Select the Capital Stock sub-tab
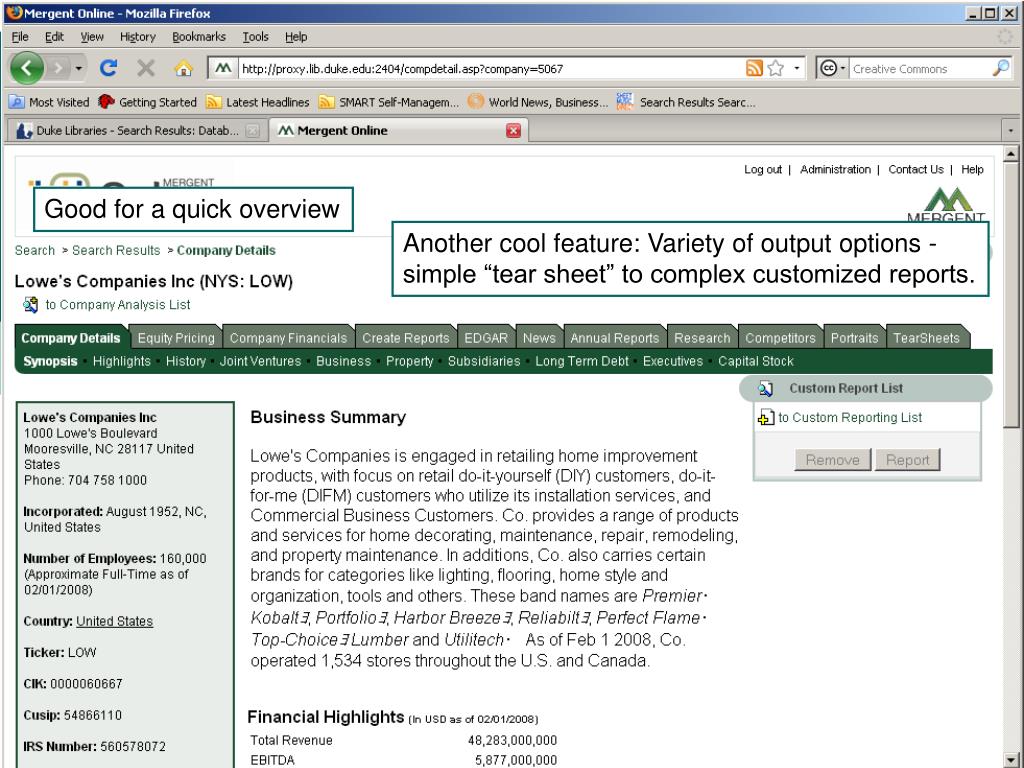This screenshot has height=768, width=1024. 756,361
